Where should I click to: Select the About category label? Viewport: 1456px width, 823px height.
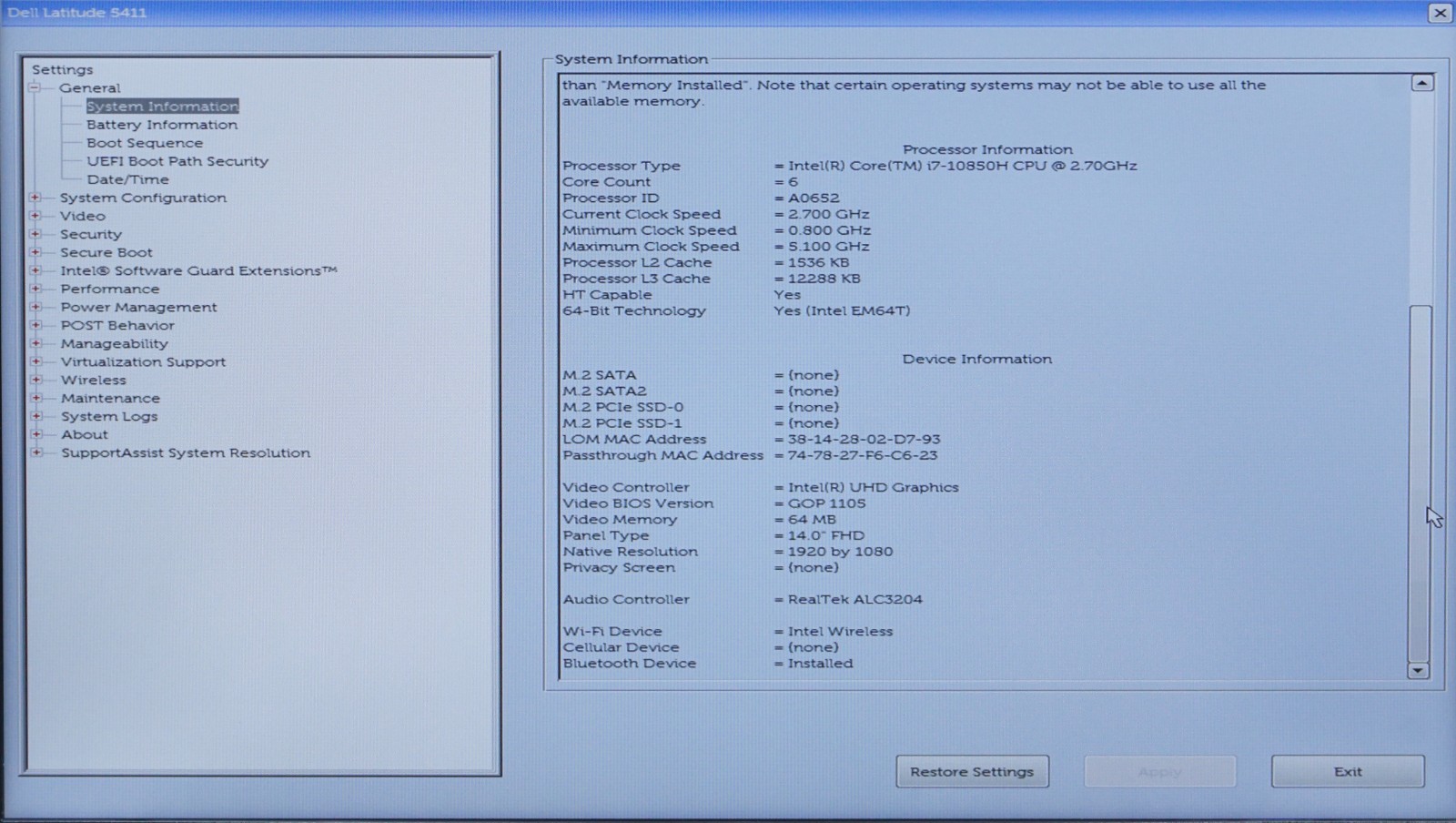pyautogui.click(x=85, y=434)
